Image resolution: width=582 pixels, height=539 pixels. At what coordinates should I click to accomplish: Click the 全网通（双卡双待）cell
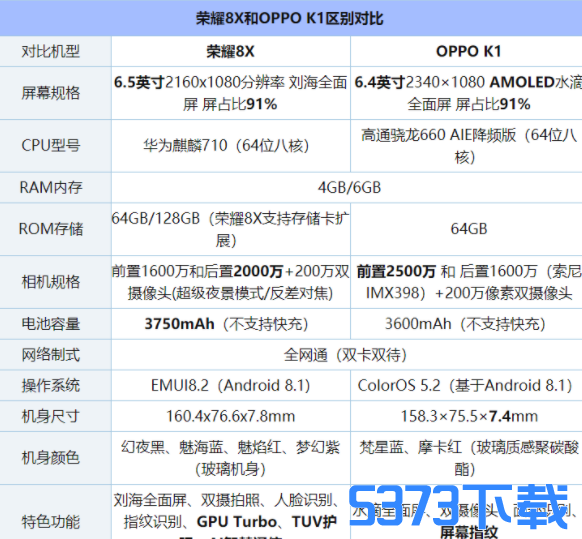(x=346, y=355)
